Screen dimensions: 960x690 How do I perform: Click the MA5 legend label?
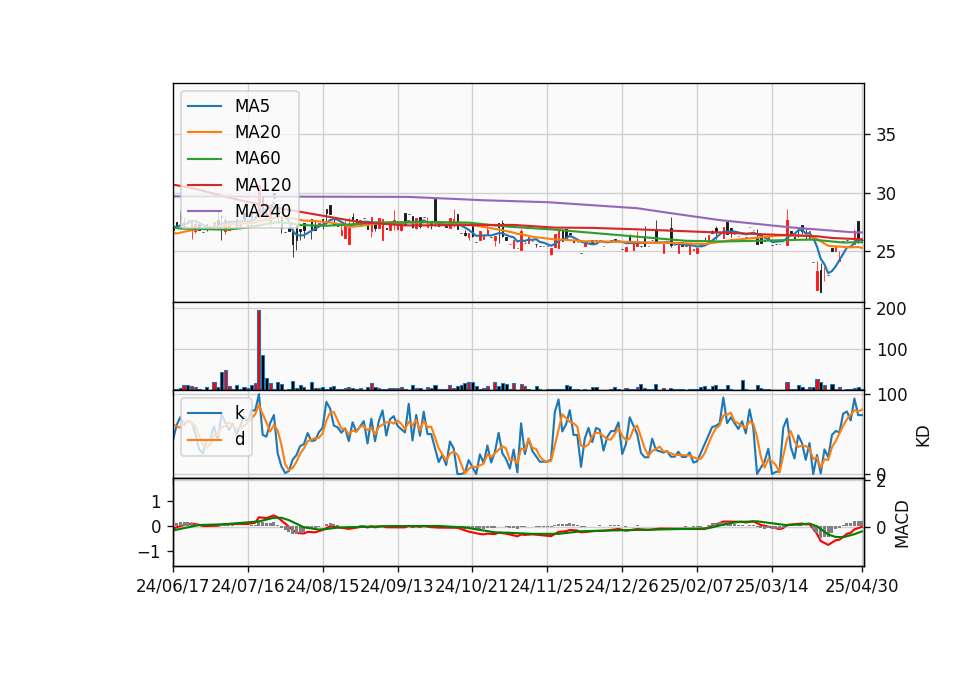[252, 106]
